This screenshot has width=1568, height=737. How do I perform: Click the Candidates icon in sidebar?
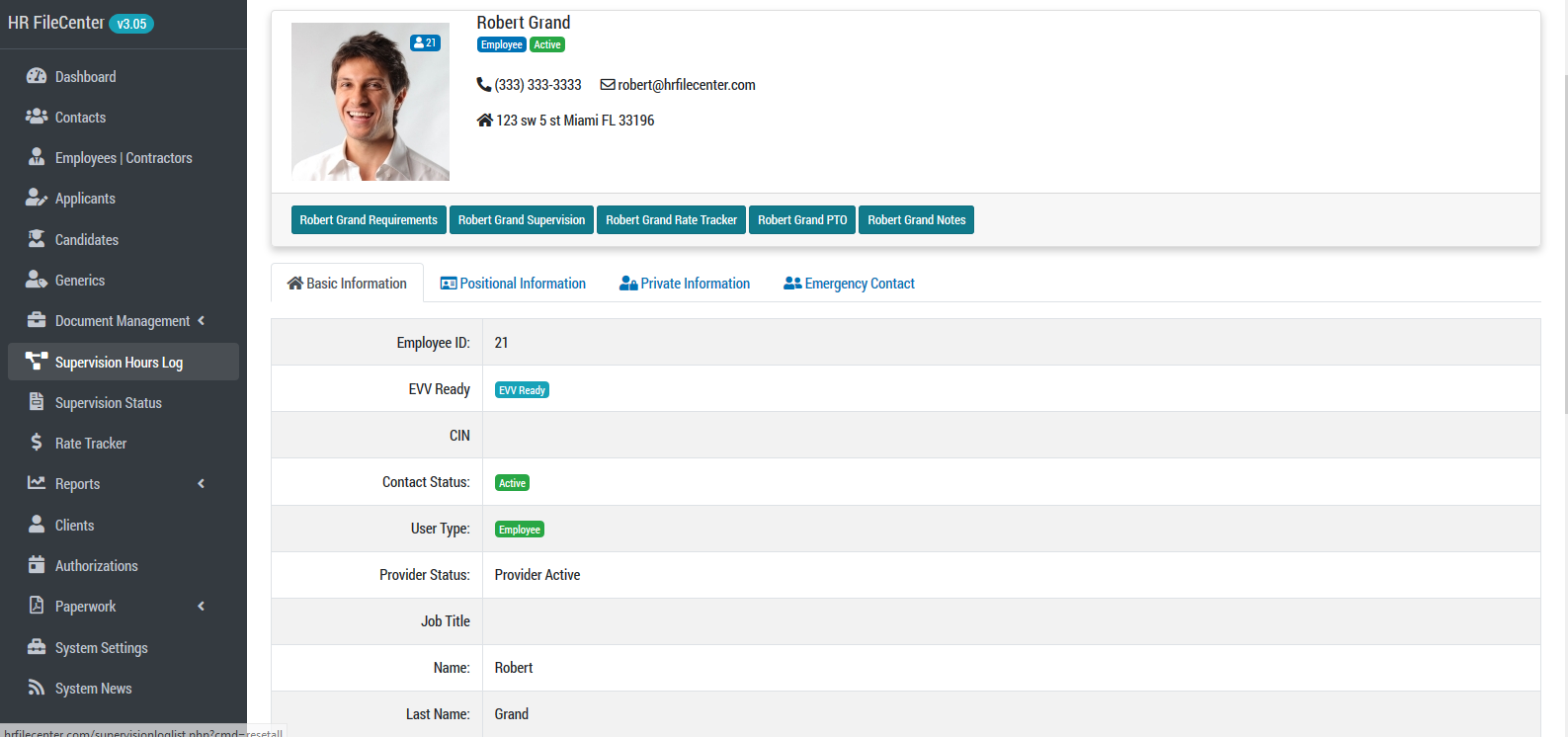[x=37, y=239]
